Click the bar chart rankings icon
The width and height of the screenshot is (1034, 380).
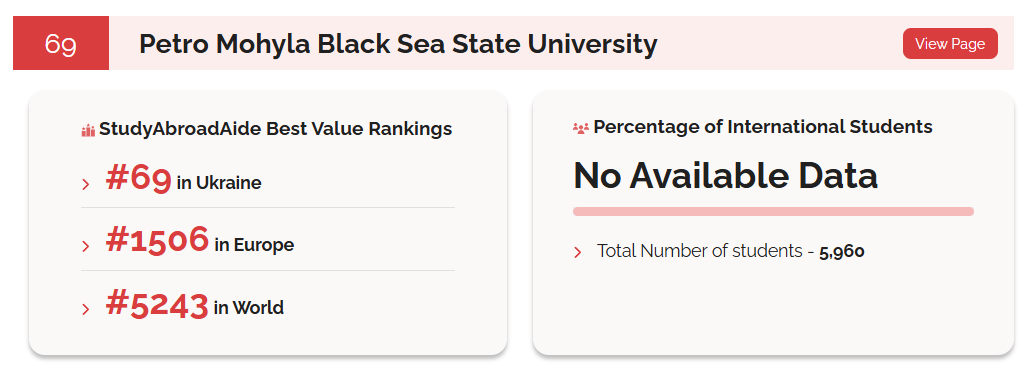tap(88, 130)
